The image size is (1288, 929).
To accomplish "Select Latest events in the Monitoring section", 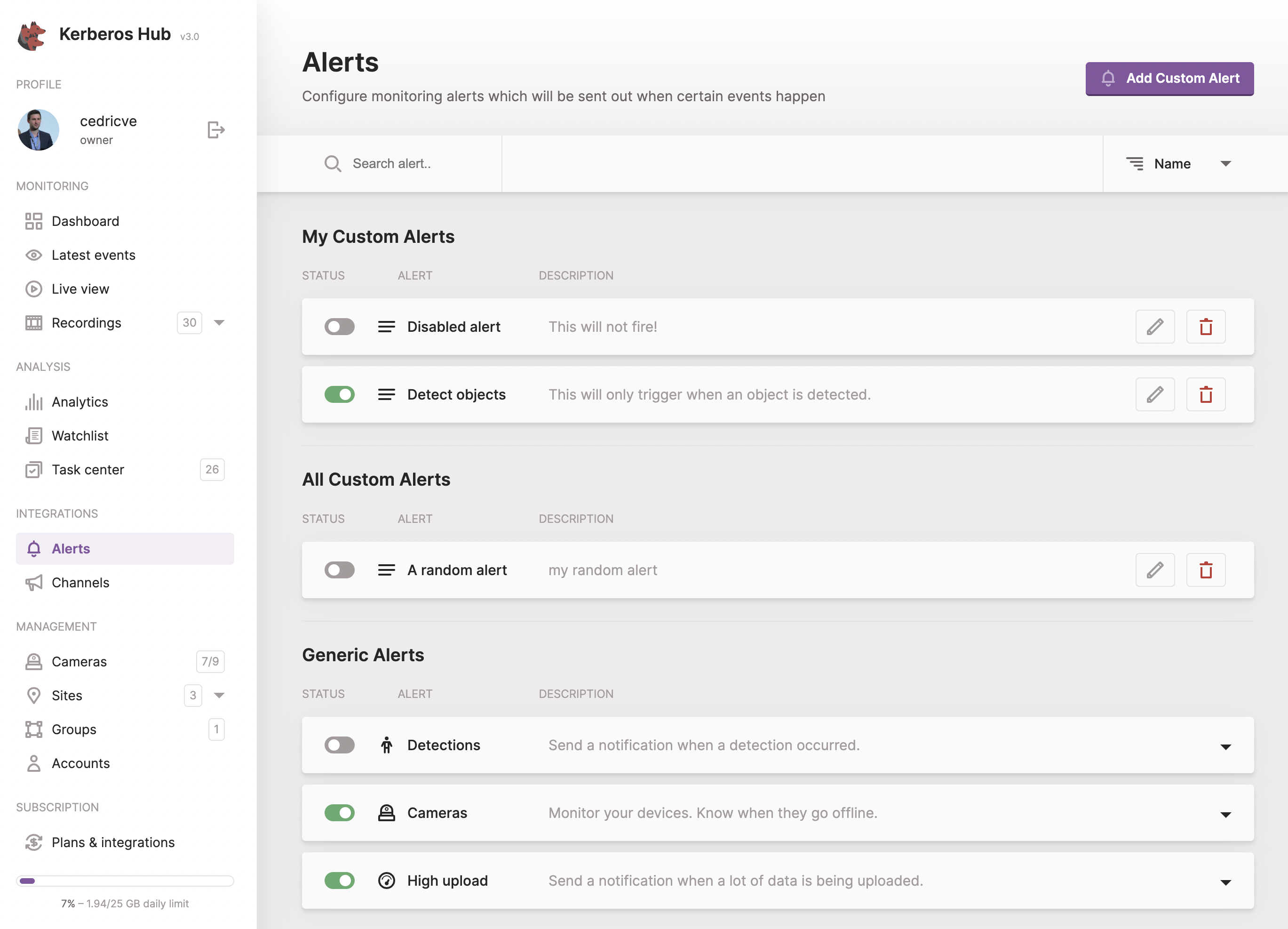I will click(93, 255).
